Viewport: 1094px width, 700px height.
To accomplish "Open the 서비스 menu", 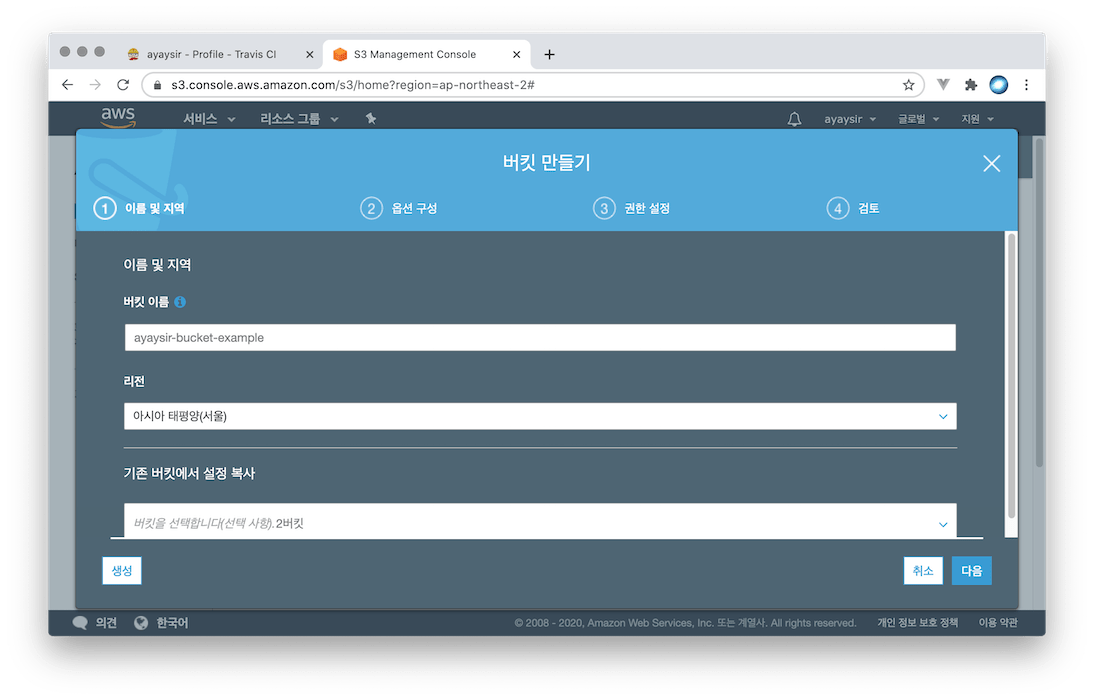I will point(208,119).
